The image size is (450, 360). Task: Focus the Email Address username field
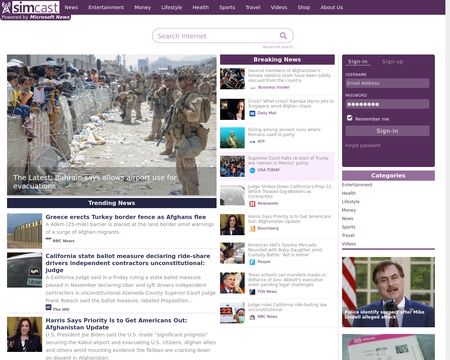point(387,83)
